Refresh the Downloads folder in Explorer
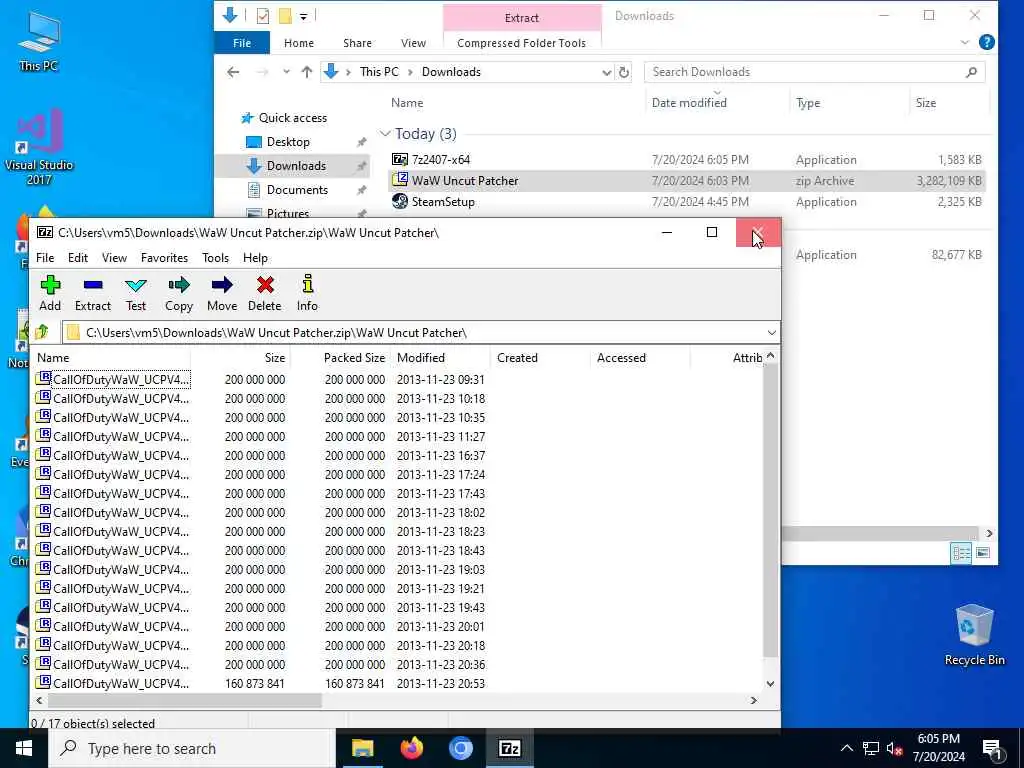Image resolution: width=1024 pixels, height=768 pixels. pyautogui.click(x=624, y=72)
